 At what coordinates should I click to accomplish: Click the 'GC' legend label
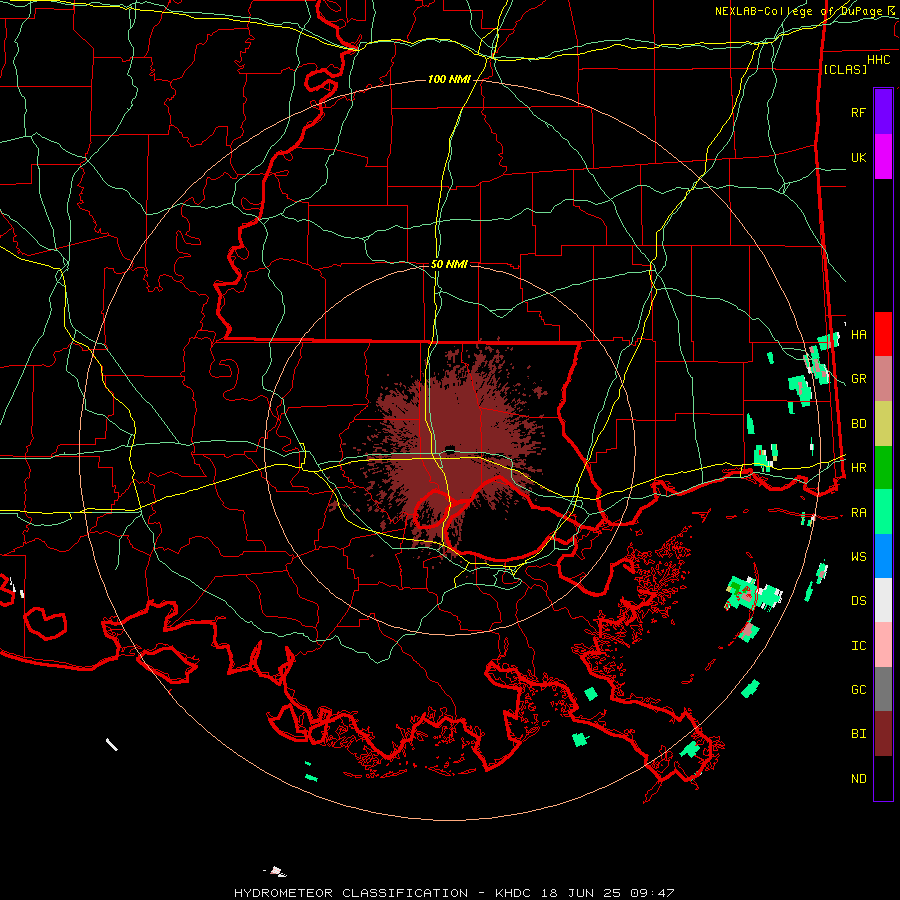click(x=858, y=690)
